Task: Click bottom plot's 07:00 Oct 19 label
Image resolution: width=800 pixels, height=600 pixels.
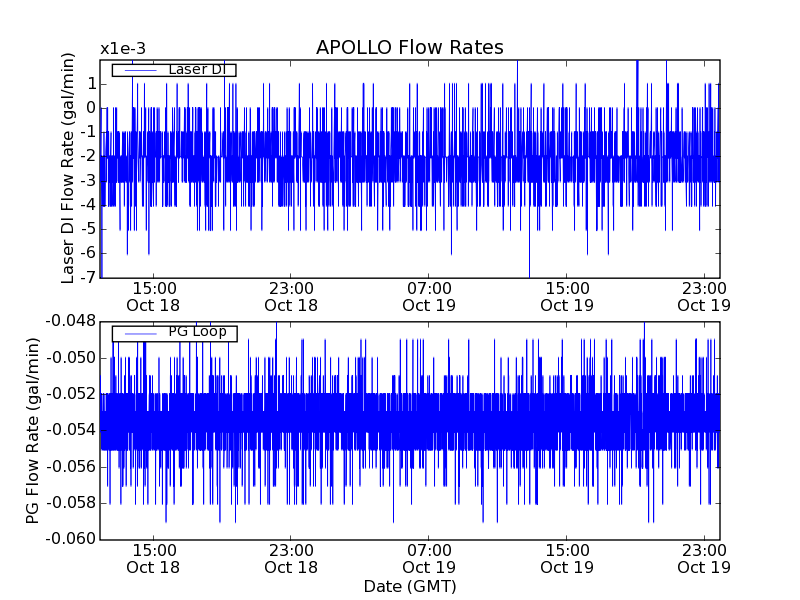Action: [x=429, y=559]
